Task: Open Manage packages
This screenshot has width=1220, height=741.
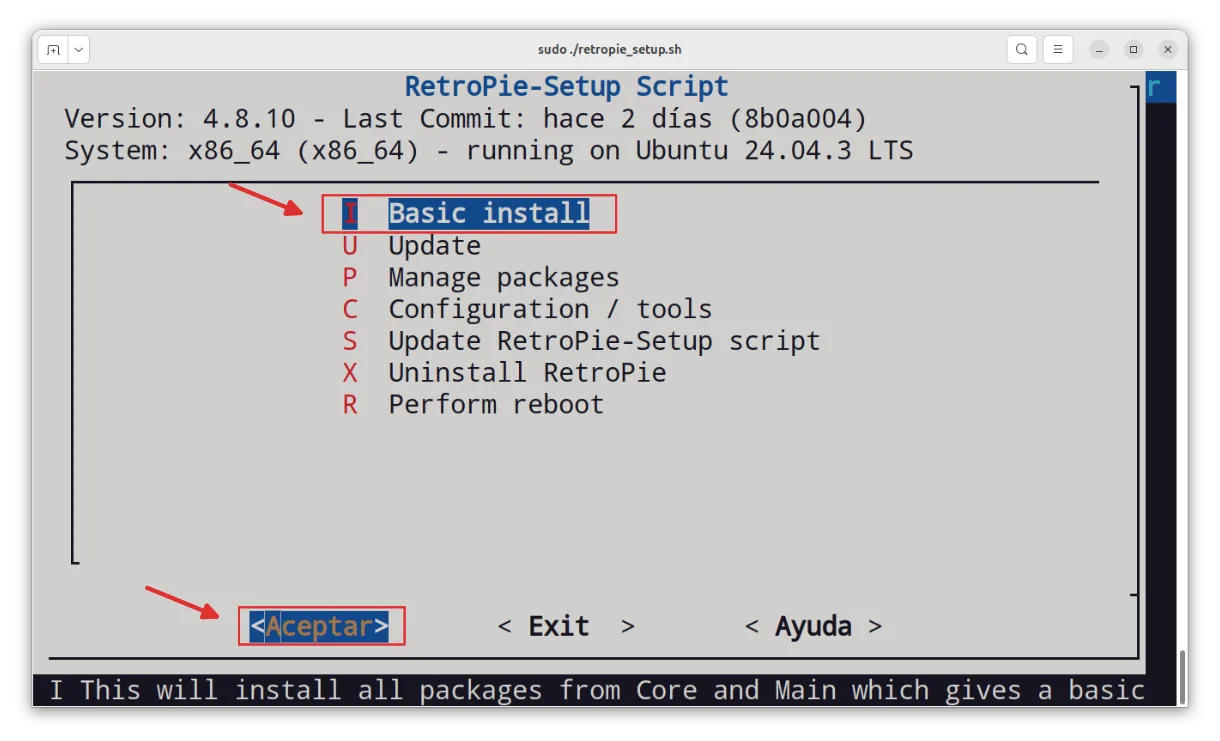Action: pyautogui.click(x=503, y=277)
